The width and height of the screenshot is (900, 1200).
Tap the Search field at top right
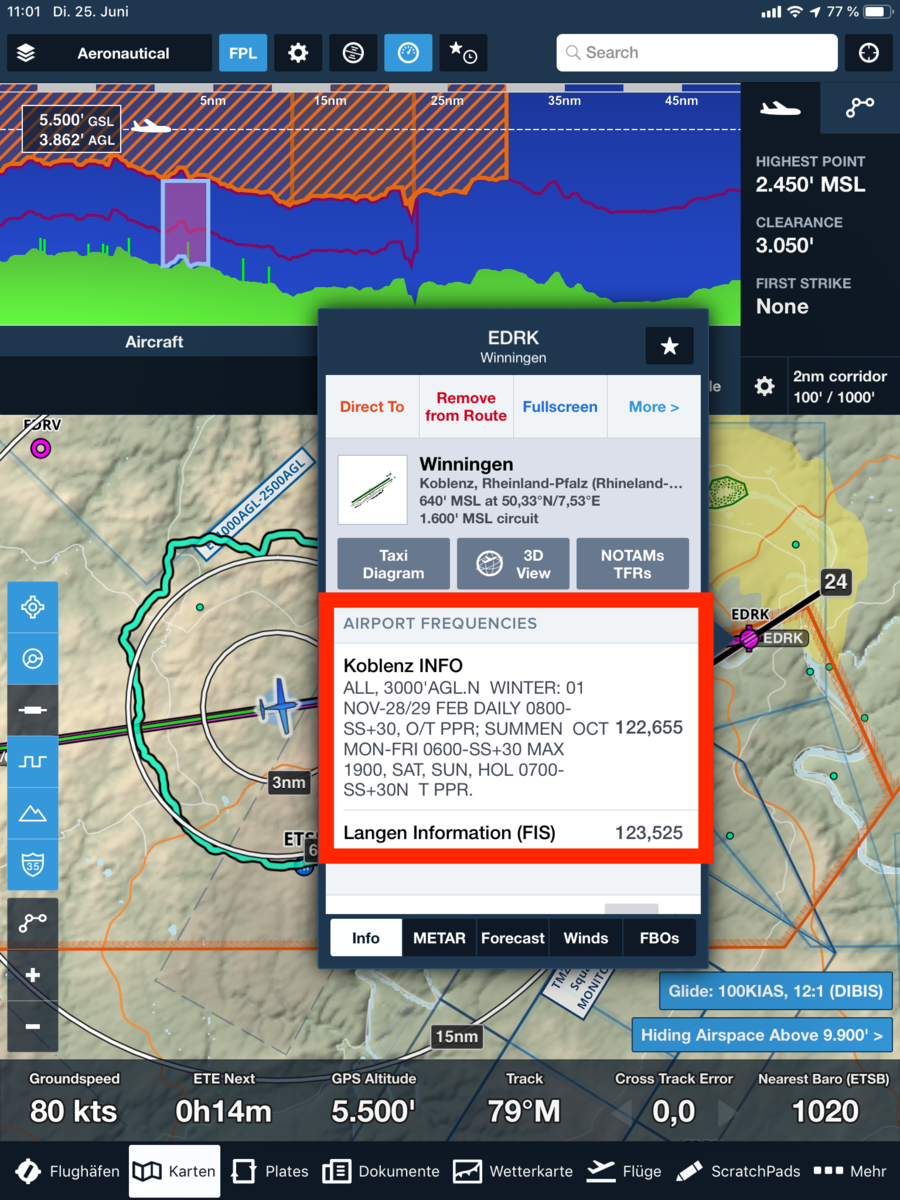[696, 52]
